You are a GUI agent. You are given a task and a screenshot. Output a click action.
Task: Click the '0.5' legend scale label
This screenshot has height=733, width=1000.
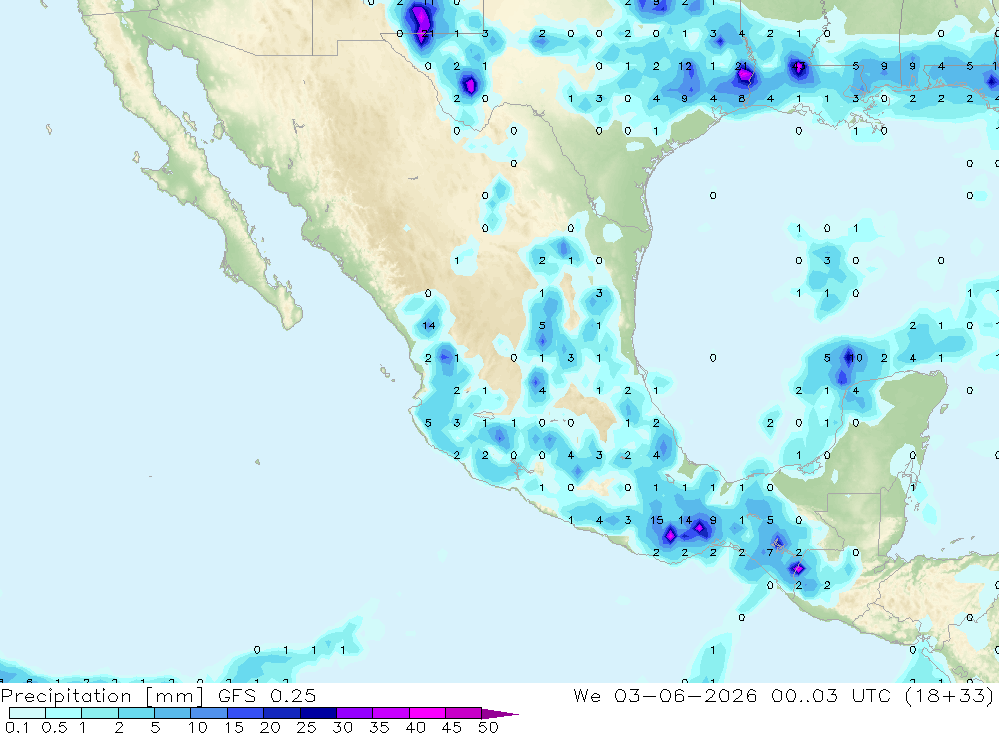coord(54,727)
